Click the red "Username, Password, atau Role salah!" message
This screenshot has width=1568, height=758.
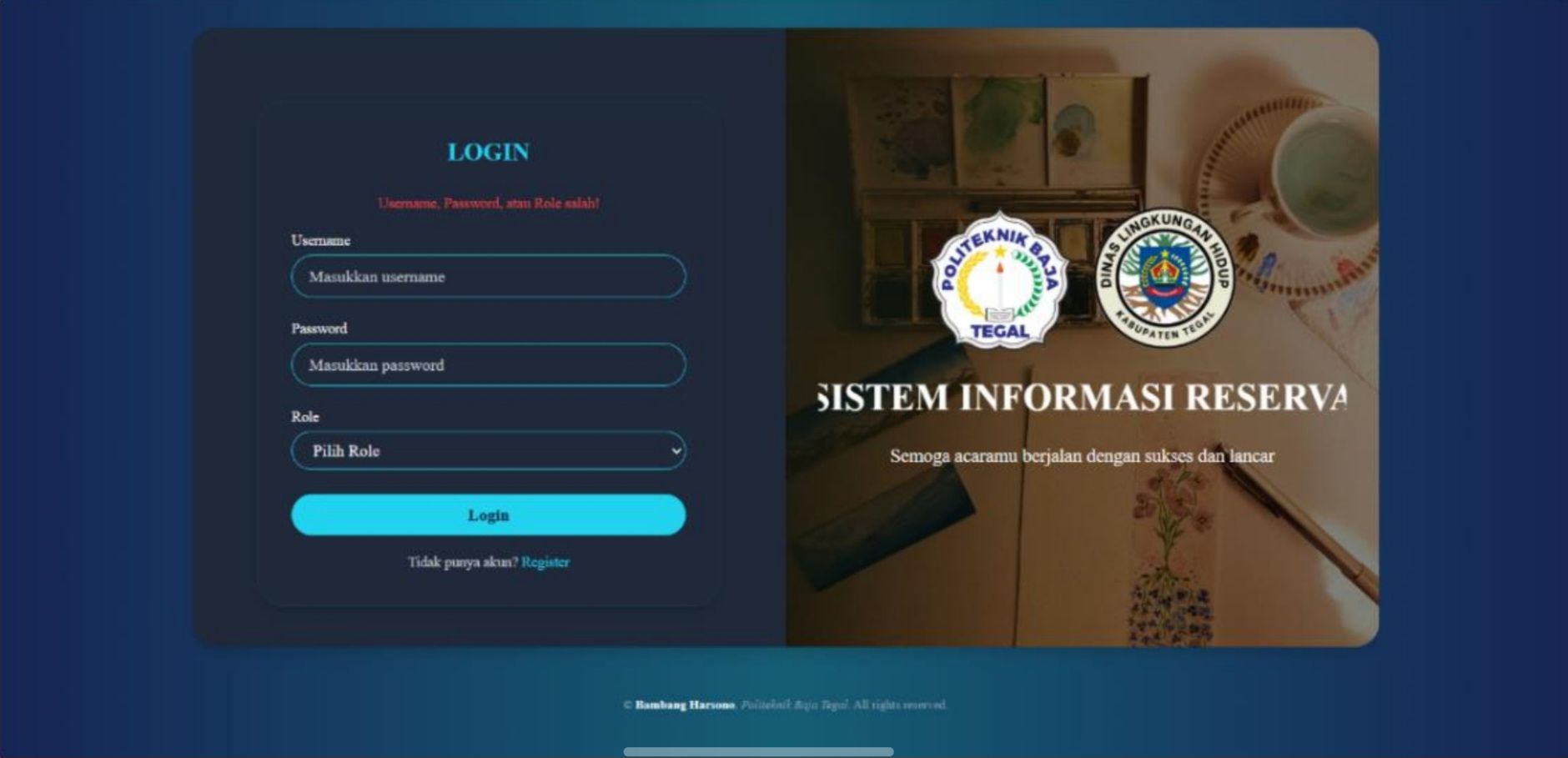(x=488, y=203)
